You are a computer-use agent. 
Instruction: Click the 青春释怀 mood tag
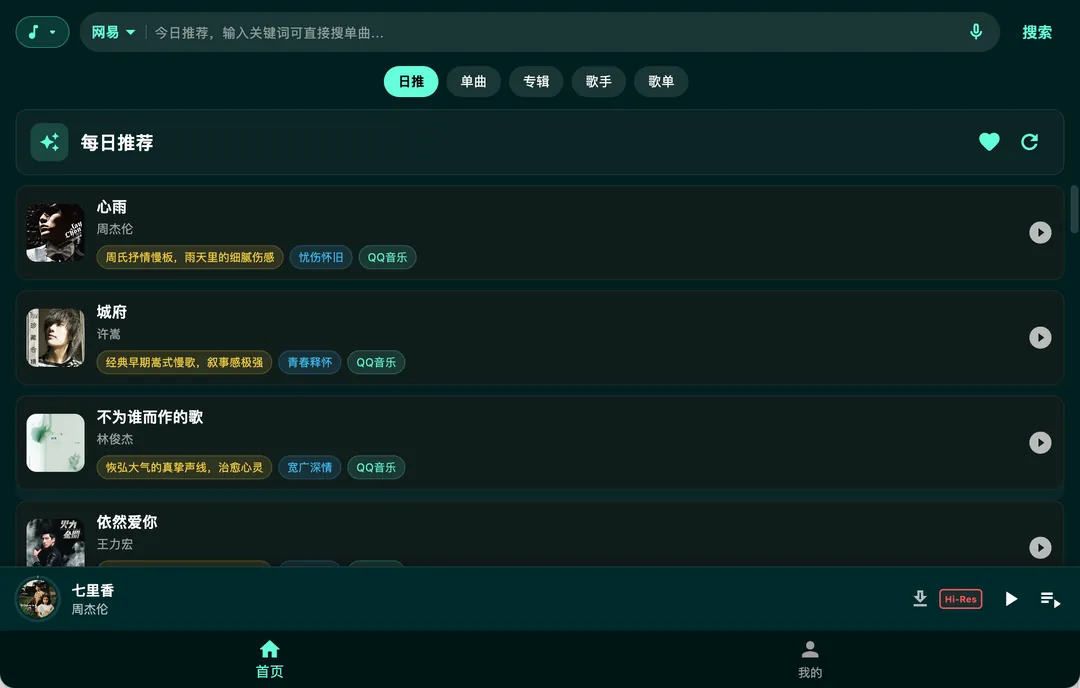(310, 362)
